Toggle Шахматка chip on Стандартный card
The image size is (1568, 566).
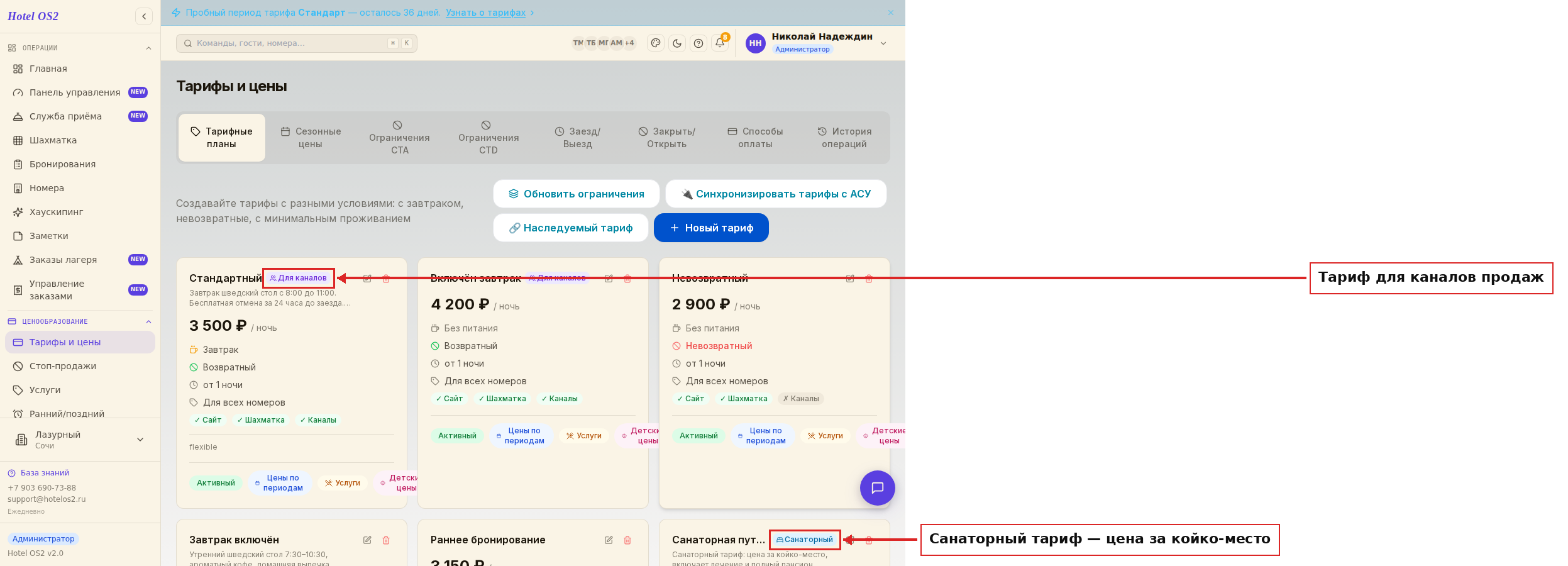coord(261,420)
